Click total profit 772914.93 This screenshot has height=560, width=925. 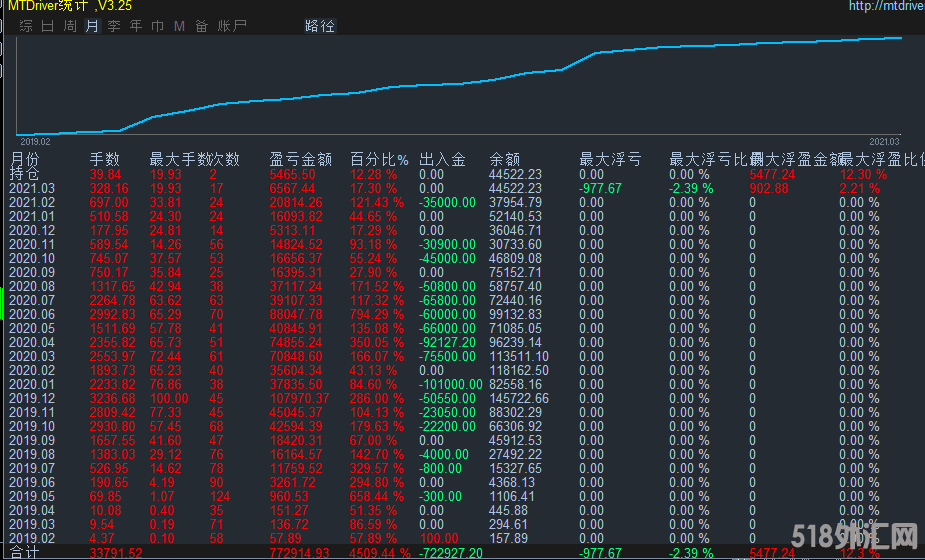299,554
